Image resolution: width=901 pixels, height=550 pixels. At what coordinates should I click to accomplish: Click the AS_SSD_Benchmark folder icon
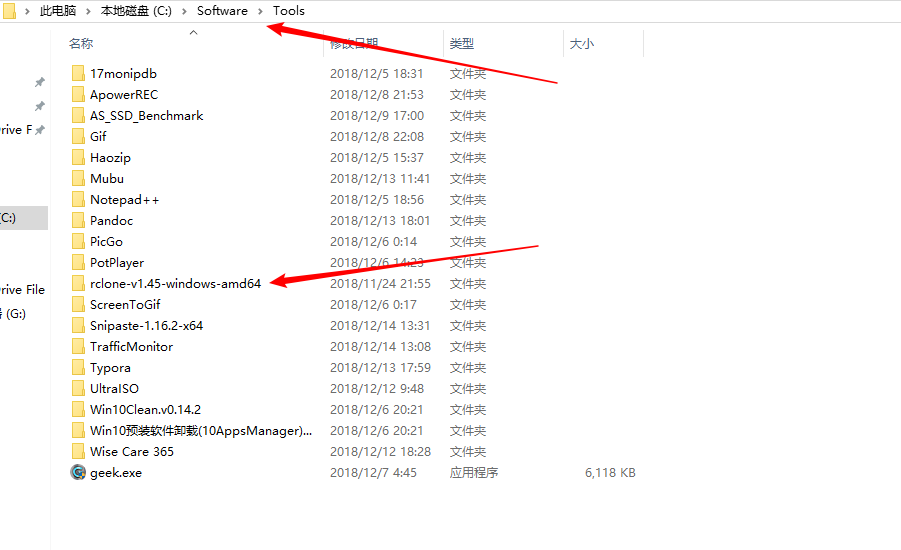(78, 116)
